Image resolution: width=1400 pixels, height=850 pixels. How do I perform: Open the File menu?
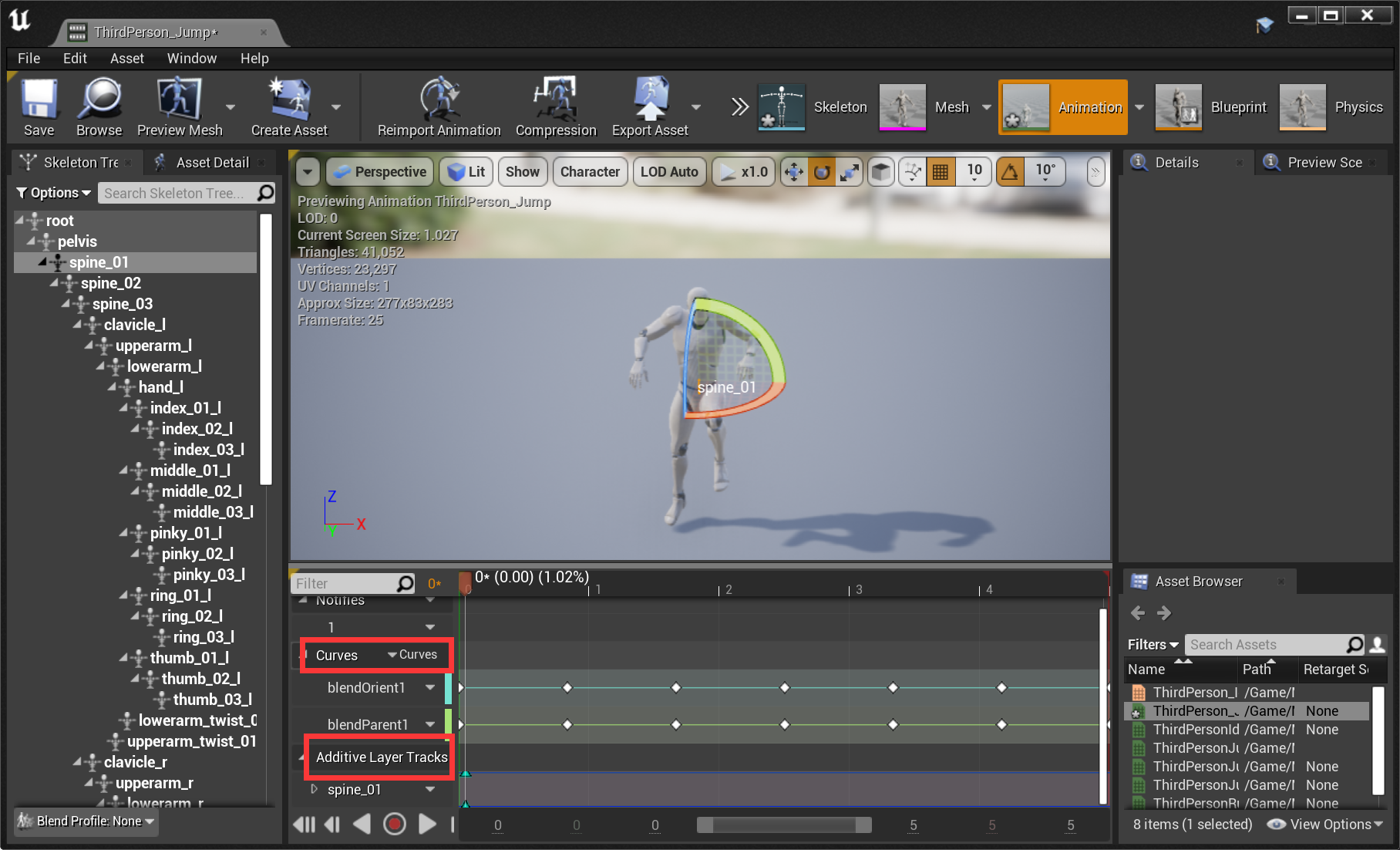tap(29, 59)
